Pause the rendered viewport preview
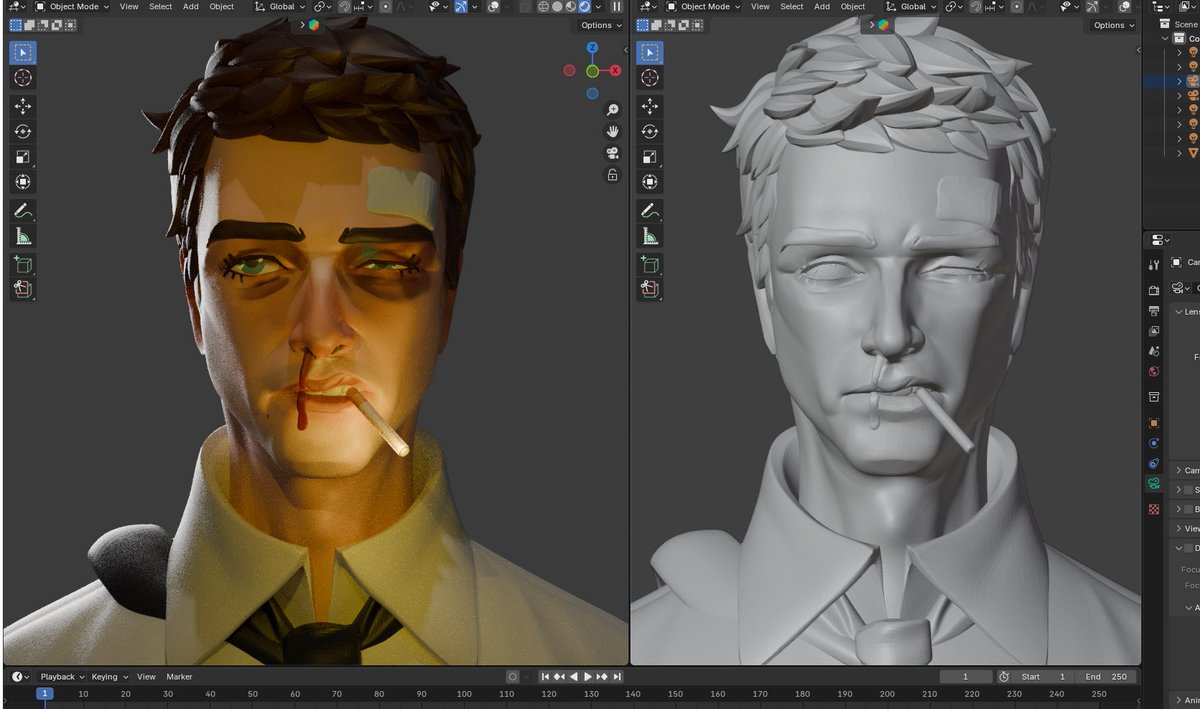Screen dimensions: 1200x709 coord(616,7)
